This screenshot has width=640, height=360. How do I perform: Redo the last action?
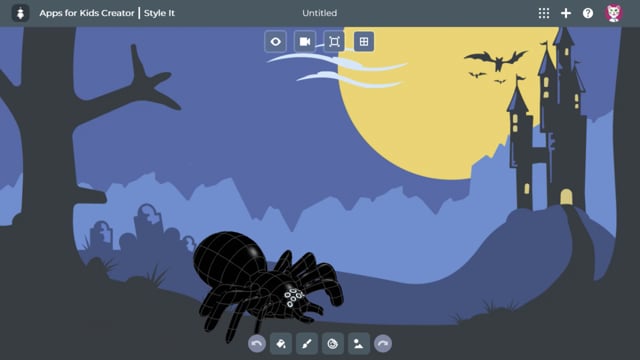pos(383,344)
